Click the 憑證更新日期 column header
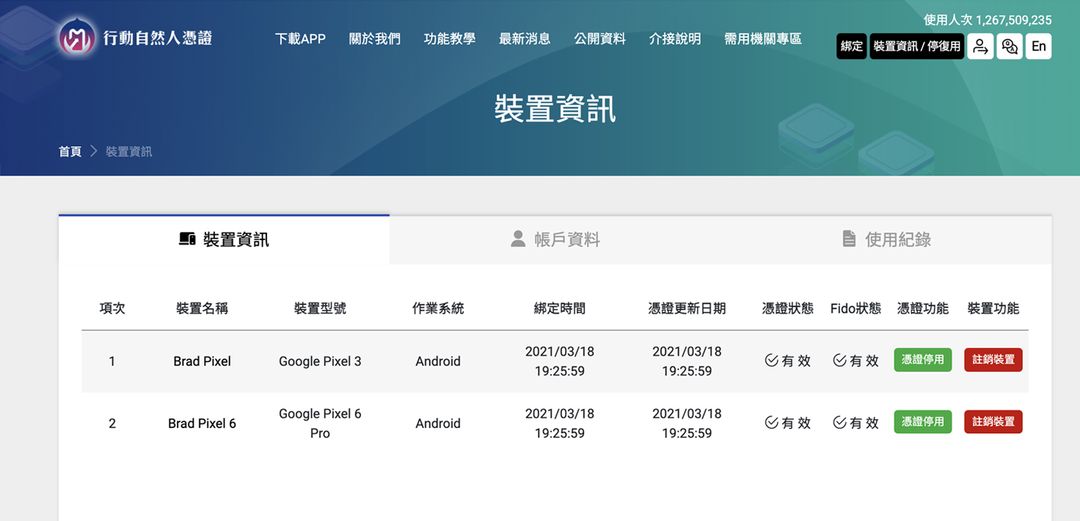The height and width of the screenshot is (521, 1080). pos(687,309)
